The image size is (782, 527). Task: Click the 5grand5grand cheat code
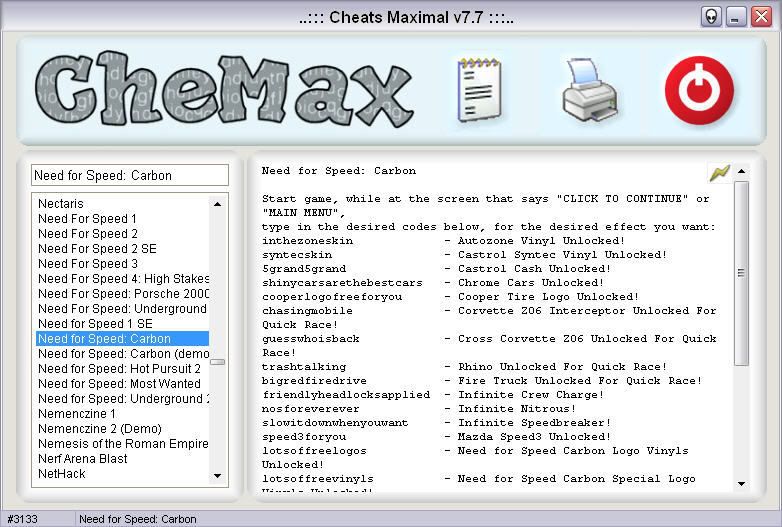click(x=304, y=269)
